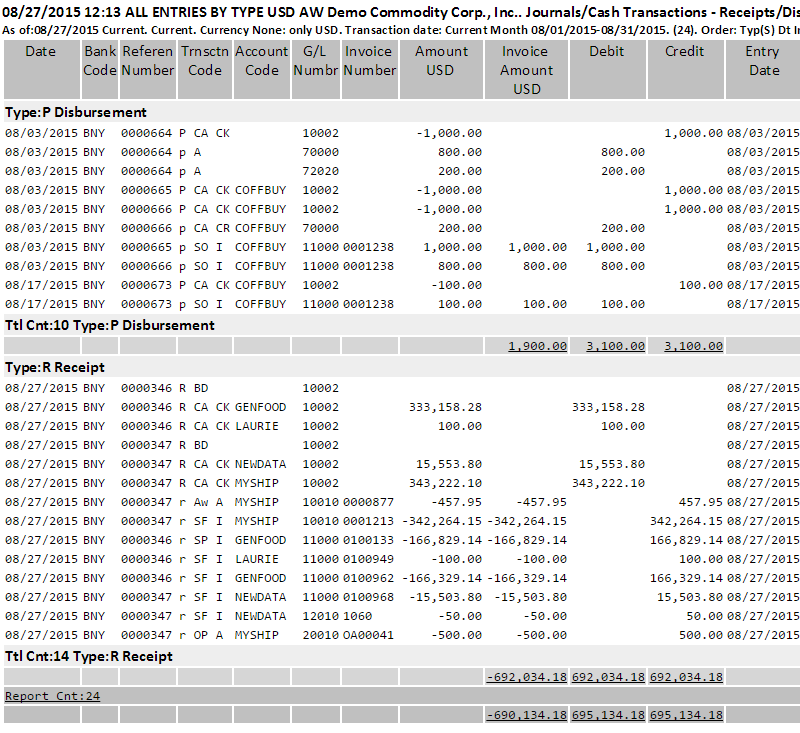Click the Invoice Amount USD column header
The width and height of the screenshot is (800, 733).
click(526, 70)
